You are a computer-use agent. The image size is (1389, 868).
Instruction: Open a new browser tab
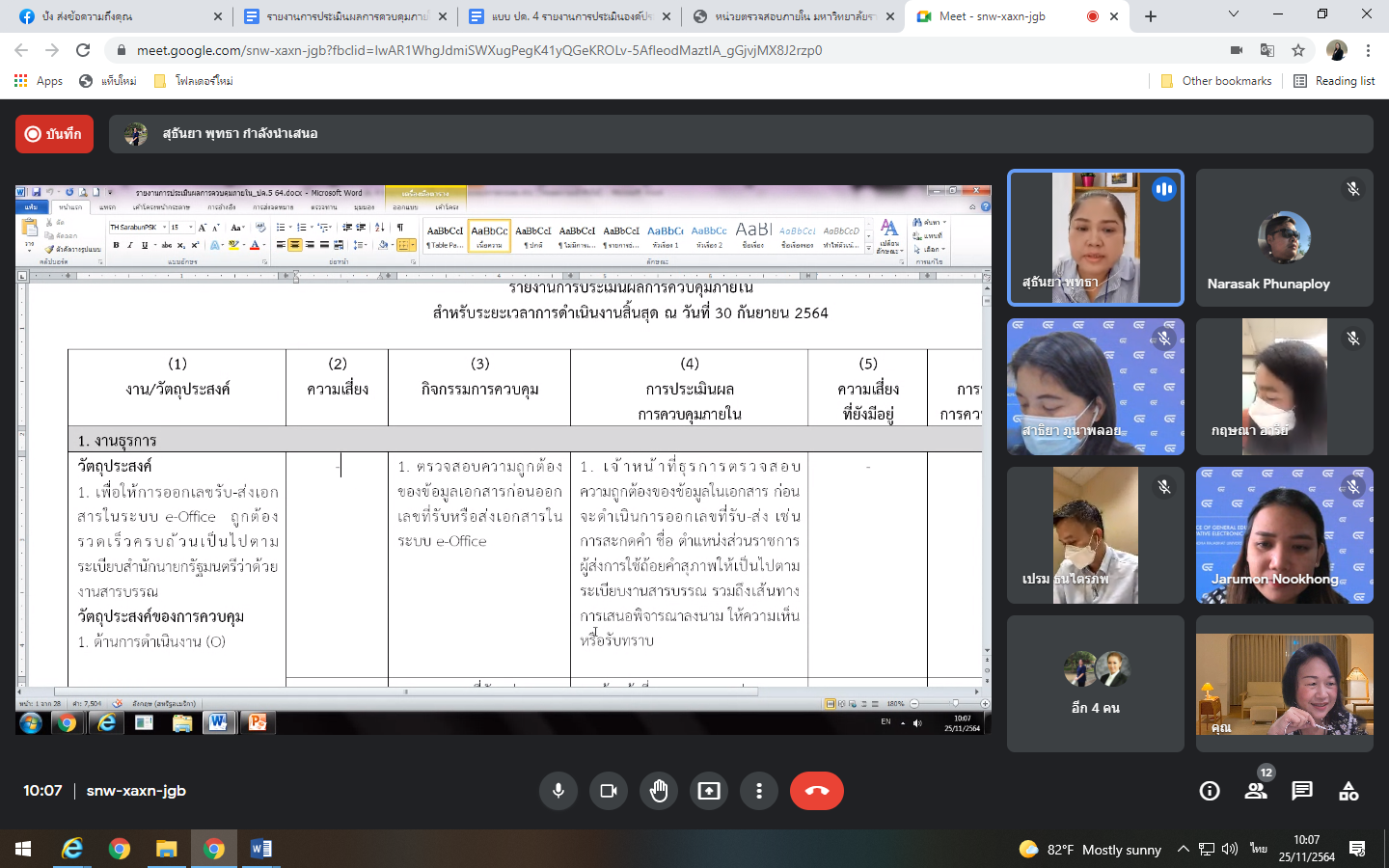[x=1151, y=16]
